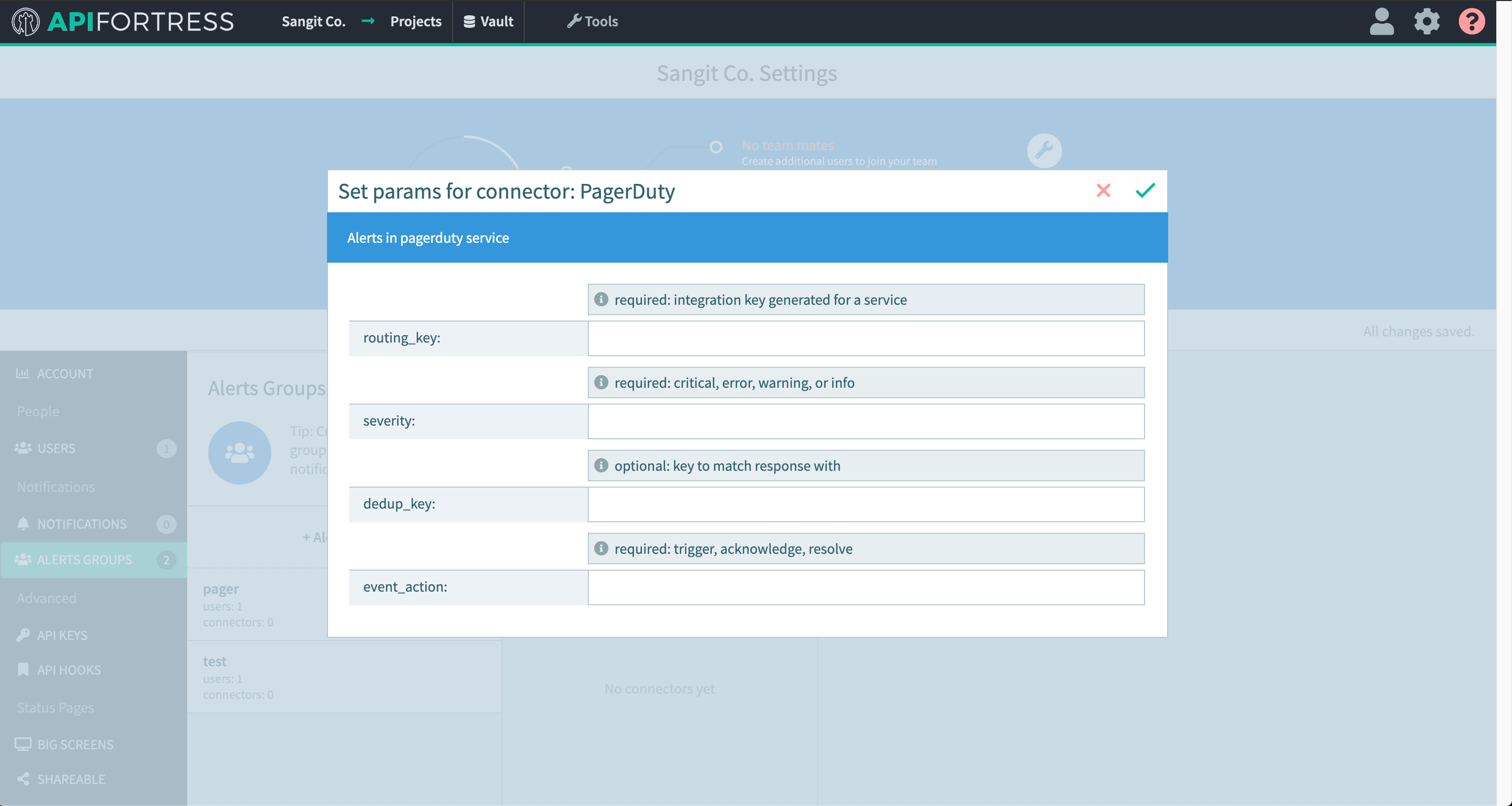Click the 'All changes saved.' status text
1512x806 pixels.
(1418, 332)
